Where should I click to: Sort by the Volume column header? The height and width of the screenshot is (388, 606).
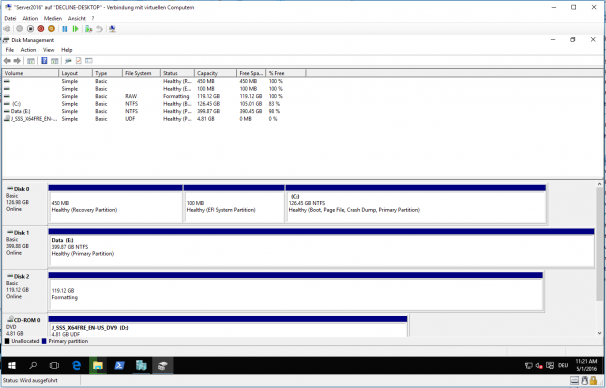tap(30, 73)
